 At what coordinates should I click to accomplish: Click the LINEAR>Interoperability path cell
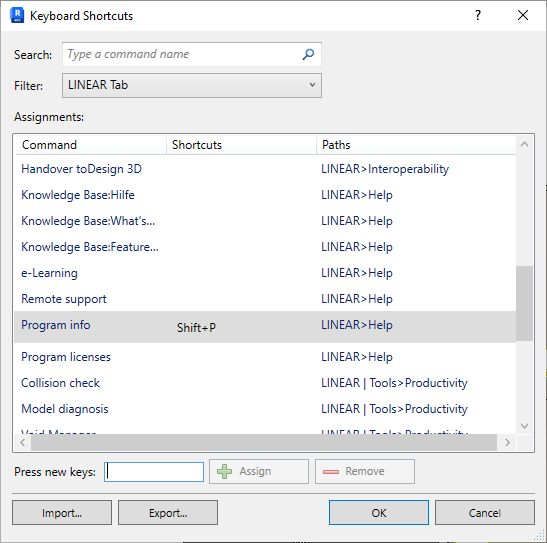[x=385, y=169]
